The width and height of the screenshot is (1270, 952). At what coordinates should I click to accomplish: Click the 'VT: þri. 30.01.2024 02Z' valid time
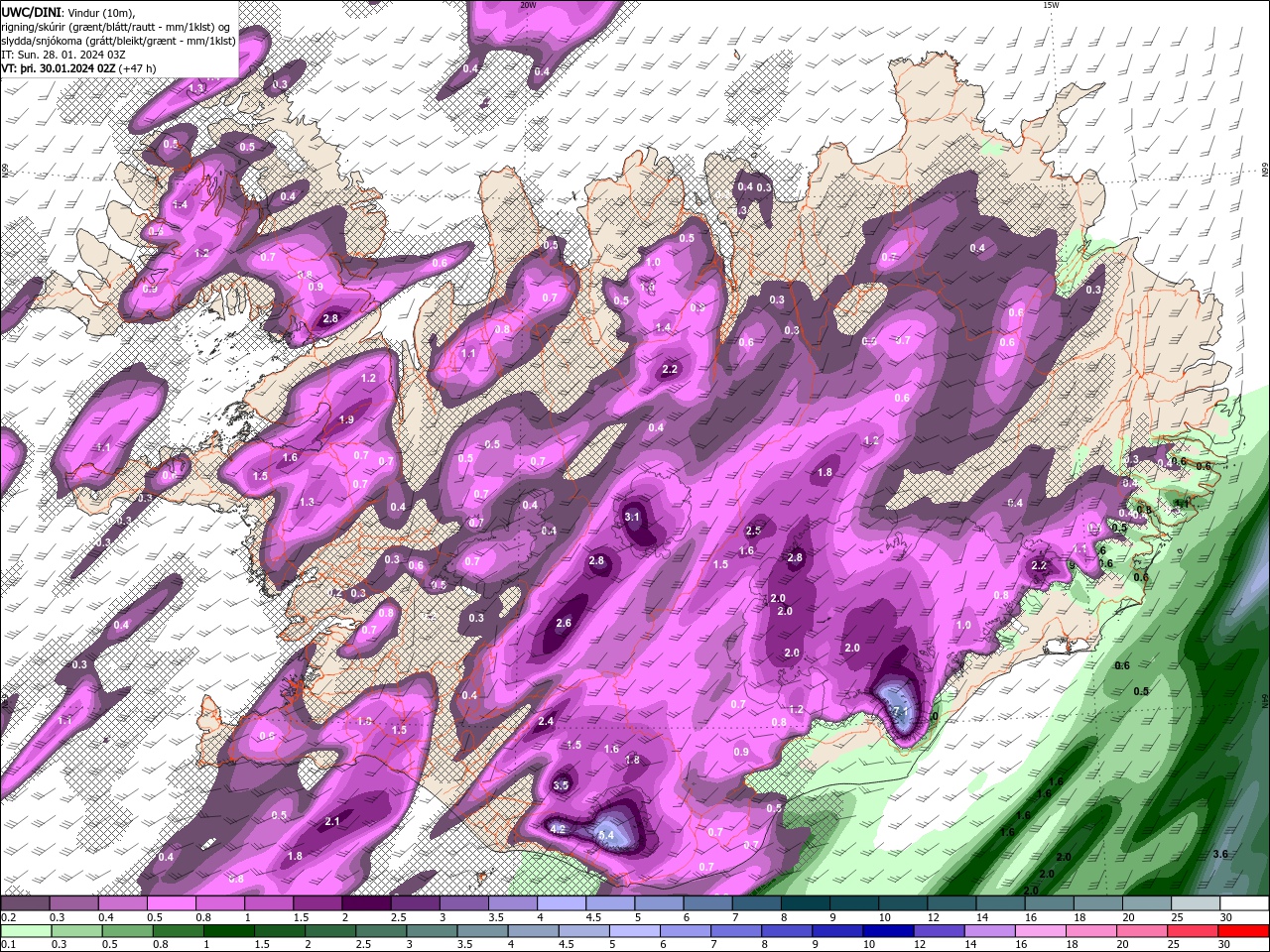pos(59,68)
